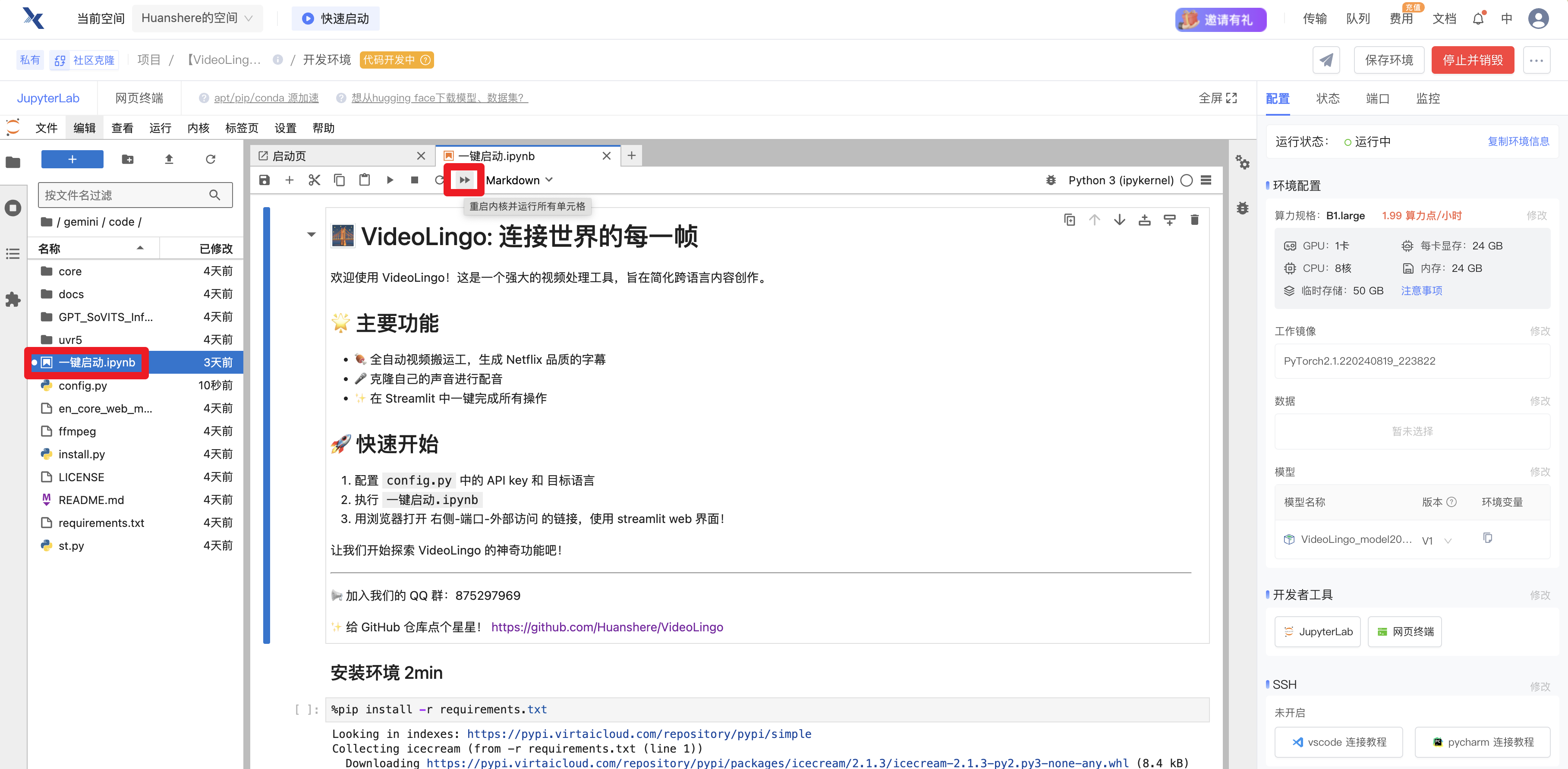Click the kernel status circle indicator
Viewport: 1568px width, 769px height.
coord(1186,180)
